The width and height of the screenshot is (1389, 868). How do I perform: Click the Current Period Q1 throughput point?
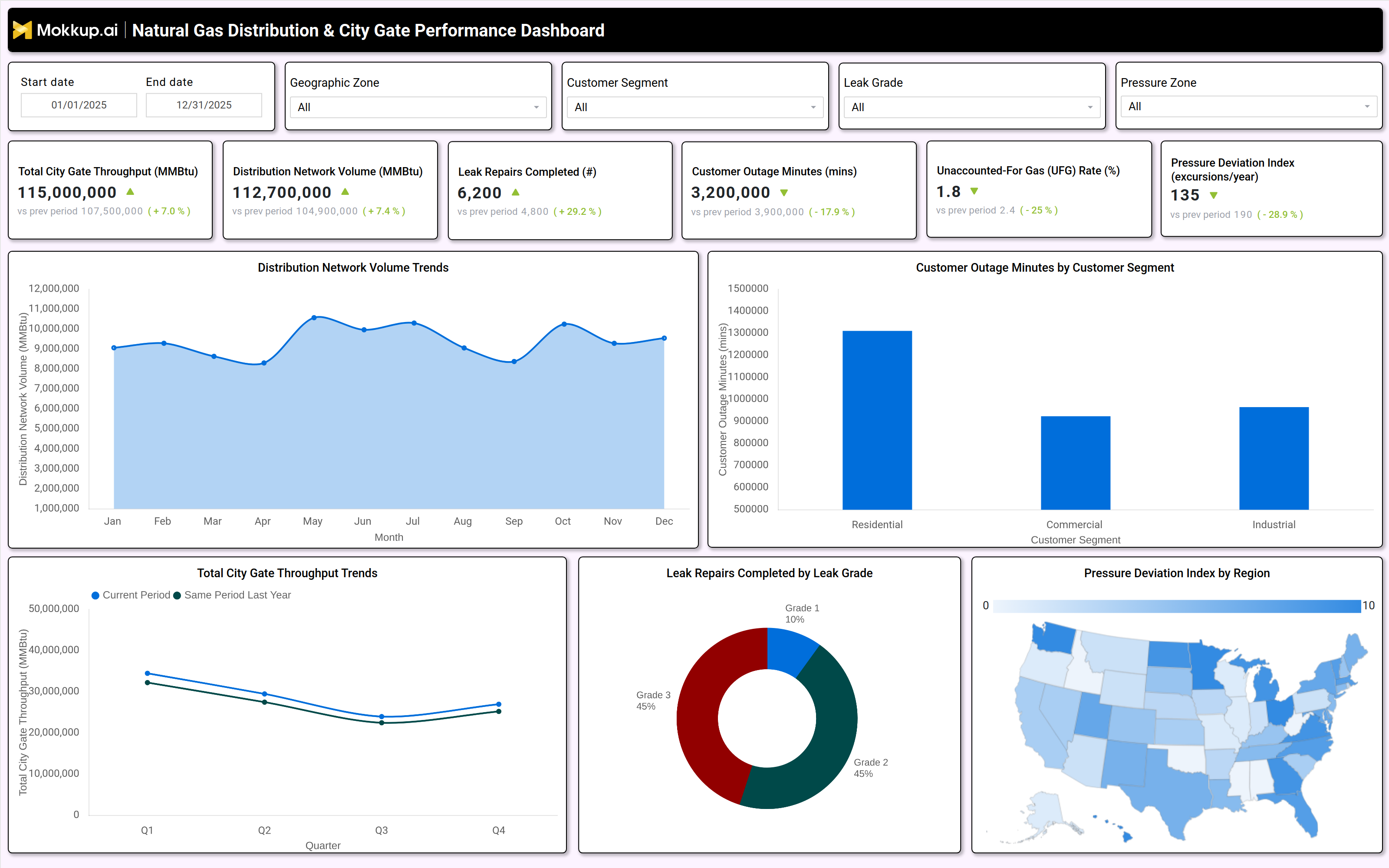pos(148,674)
